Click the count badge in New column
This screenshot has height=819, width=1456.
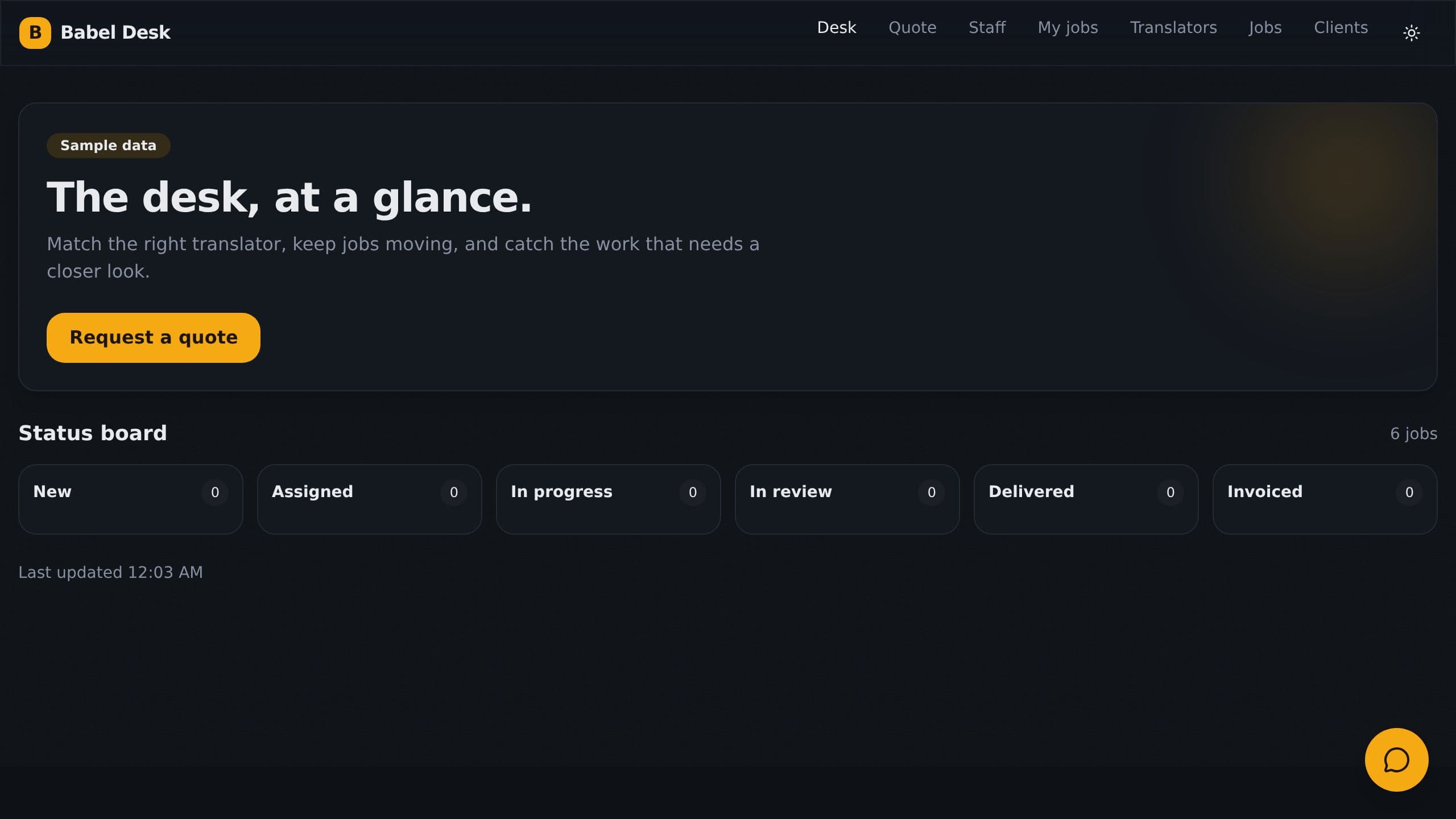pos(215,492)
